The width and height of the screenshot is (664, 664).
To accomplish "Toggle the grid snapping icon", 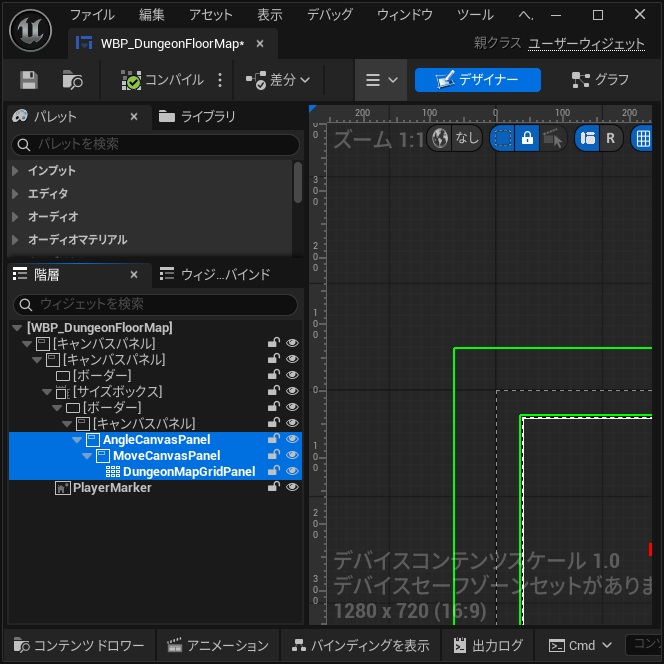I will coord(643,138).
